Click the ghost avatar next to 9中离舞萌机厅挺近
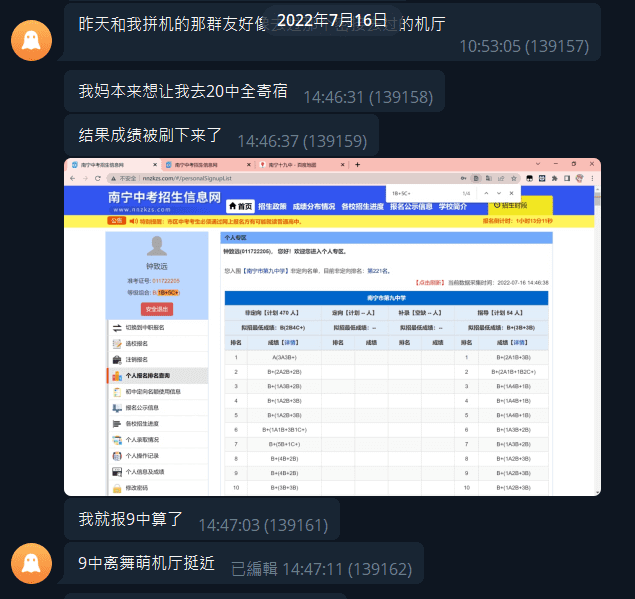 pyautogui.click(x=31, y=566)
